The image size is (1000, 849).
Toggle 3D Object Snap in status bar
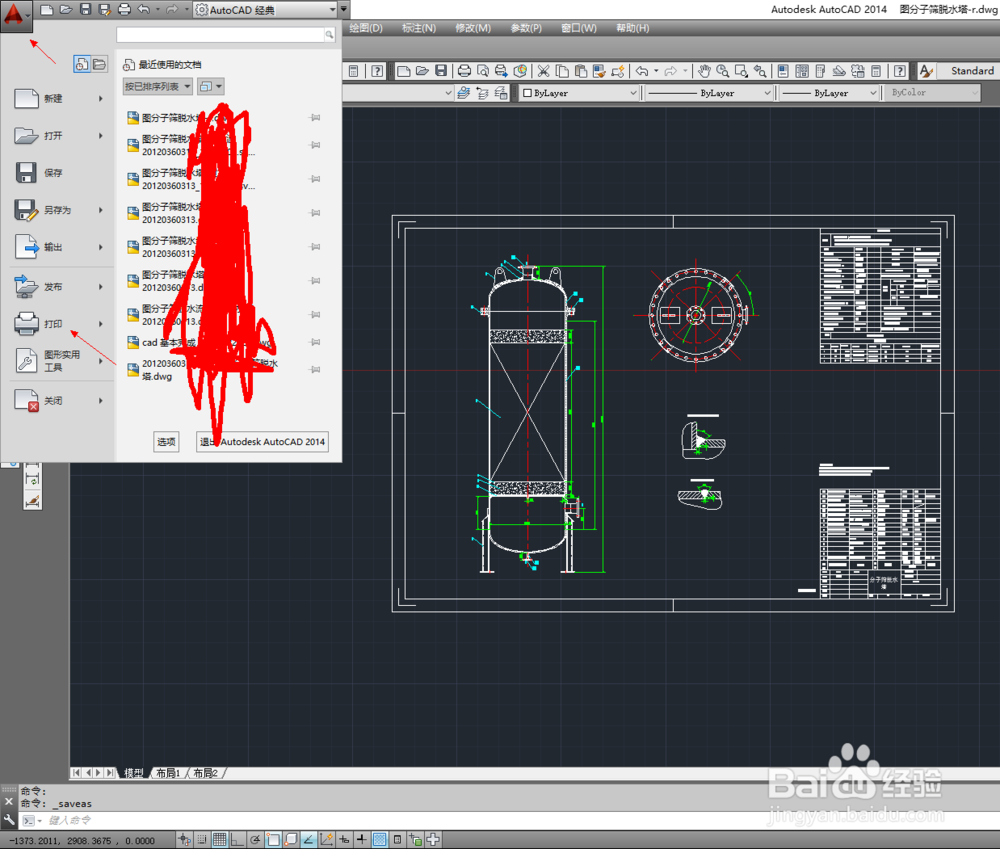click(x=291, y=839)
